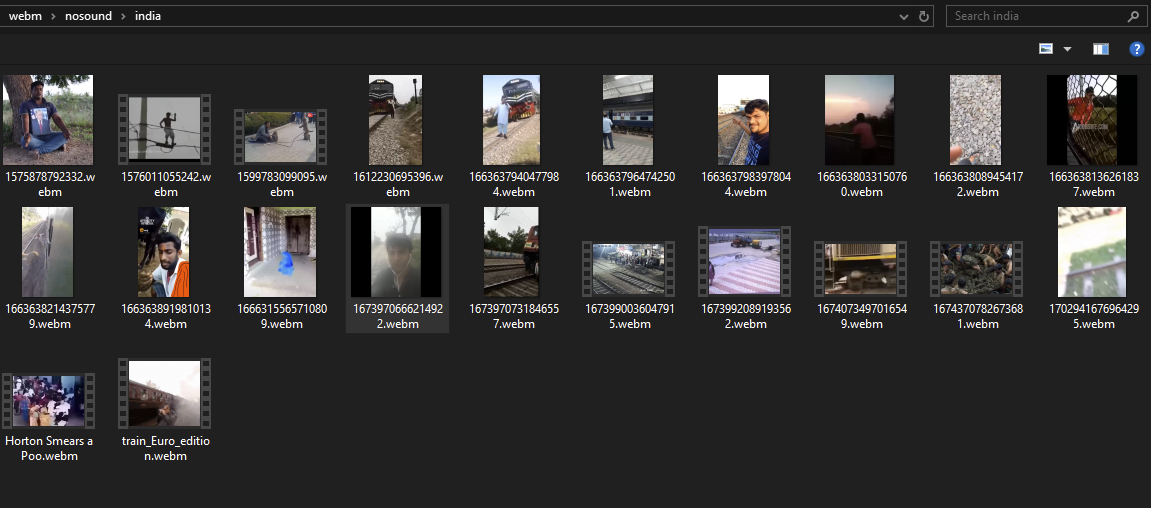Click file name 1599783099095.webm
The image size is (1151, 508).
[x=280, y=185]
